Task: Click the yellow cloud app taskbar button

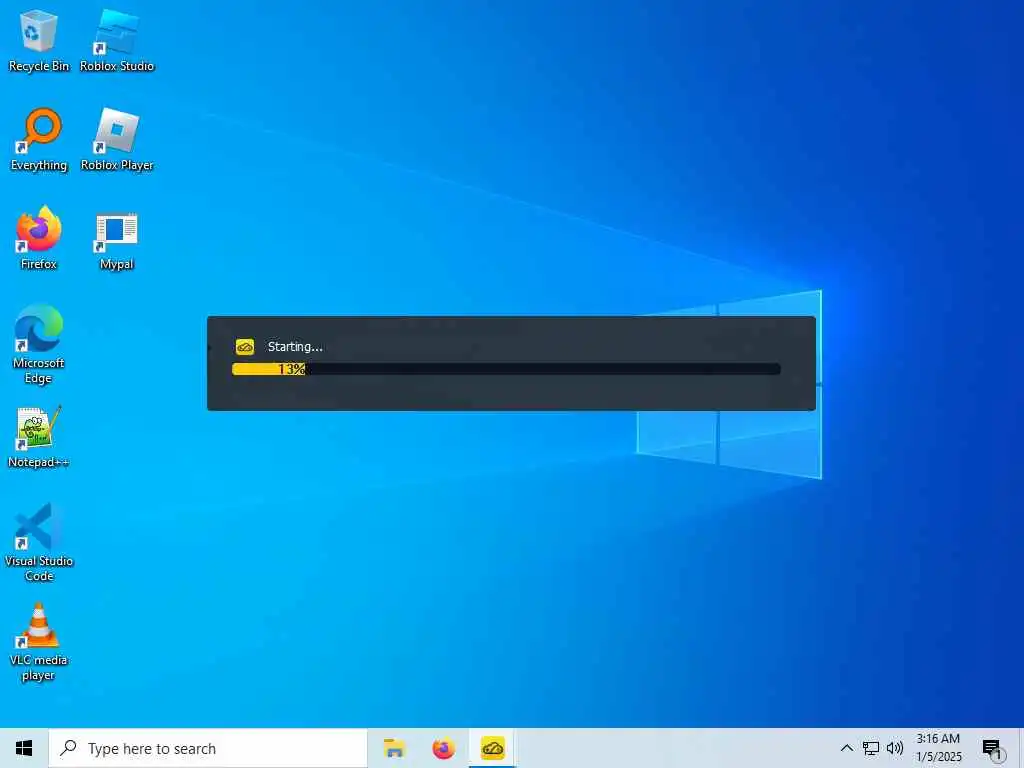Action: (x=493, y=748)
